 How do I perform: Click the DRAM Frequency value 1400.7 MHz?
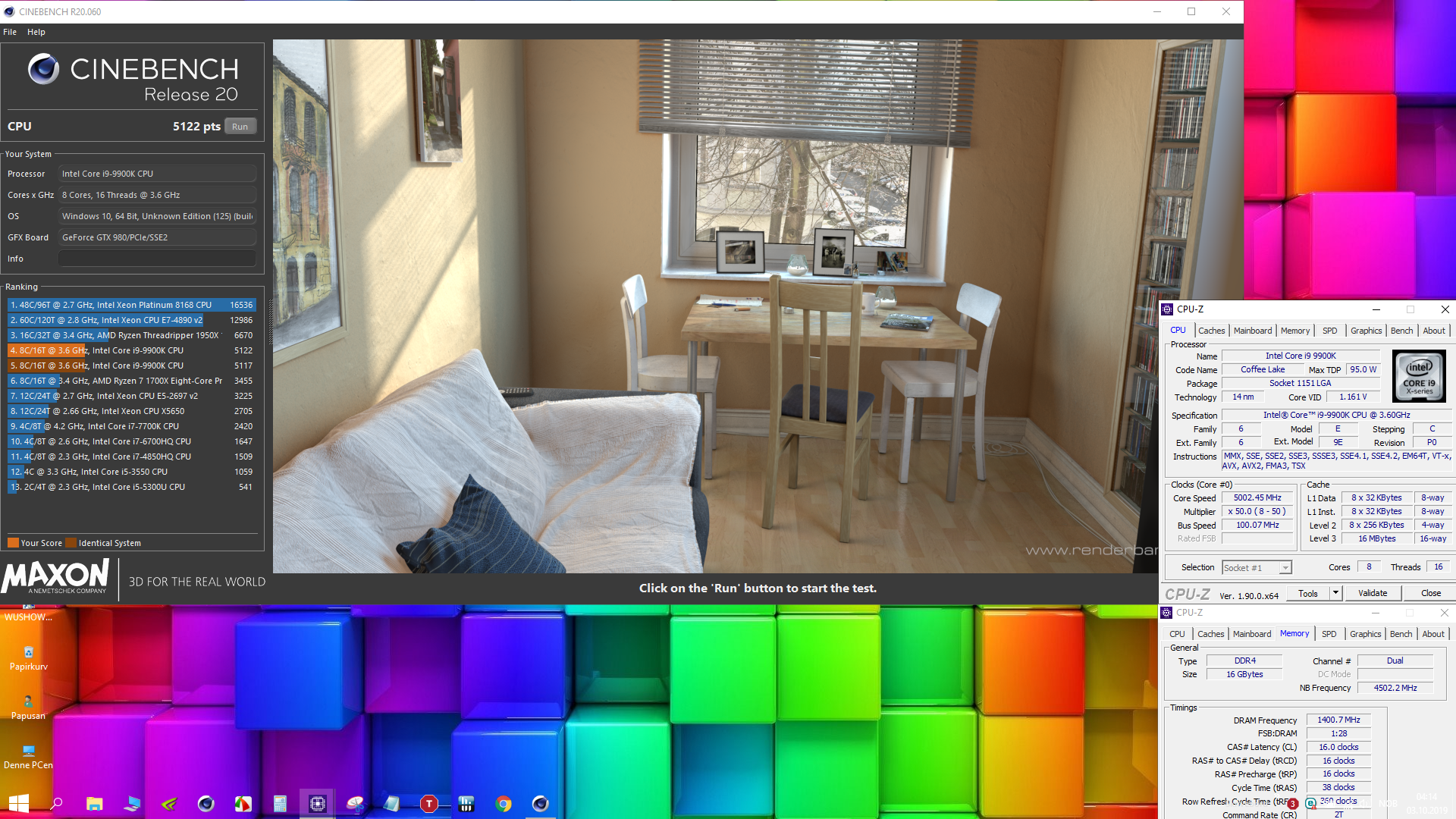point(1338,720)
